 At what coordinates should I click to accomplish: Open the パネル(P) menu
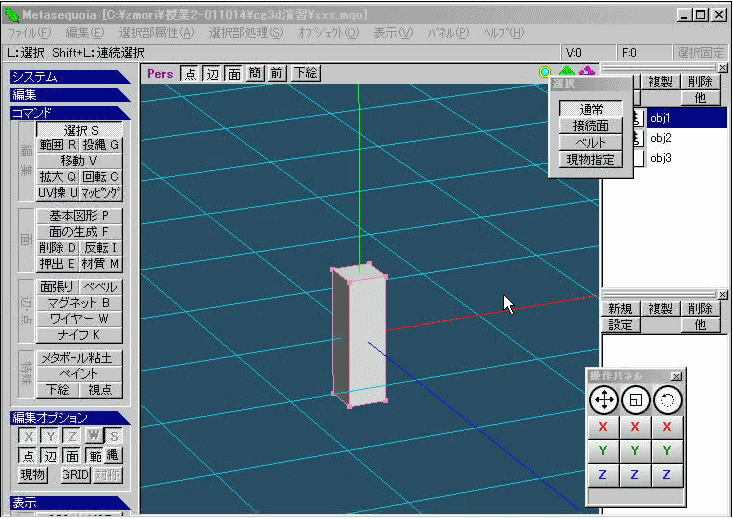(448, 33)
